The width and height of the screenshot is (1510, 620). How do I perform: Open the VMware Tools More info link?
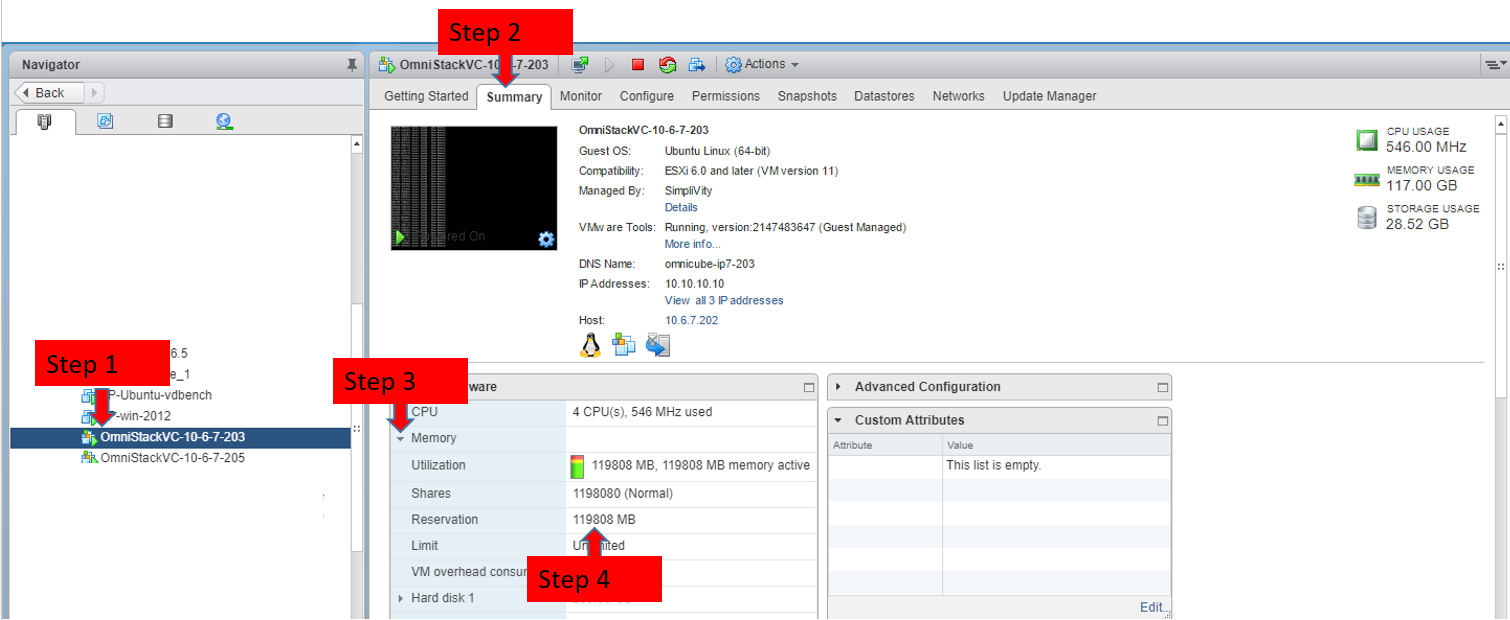tap(691, 244)
